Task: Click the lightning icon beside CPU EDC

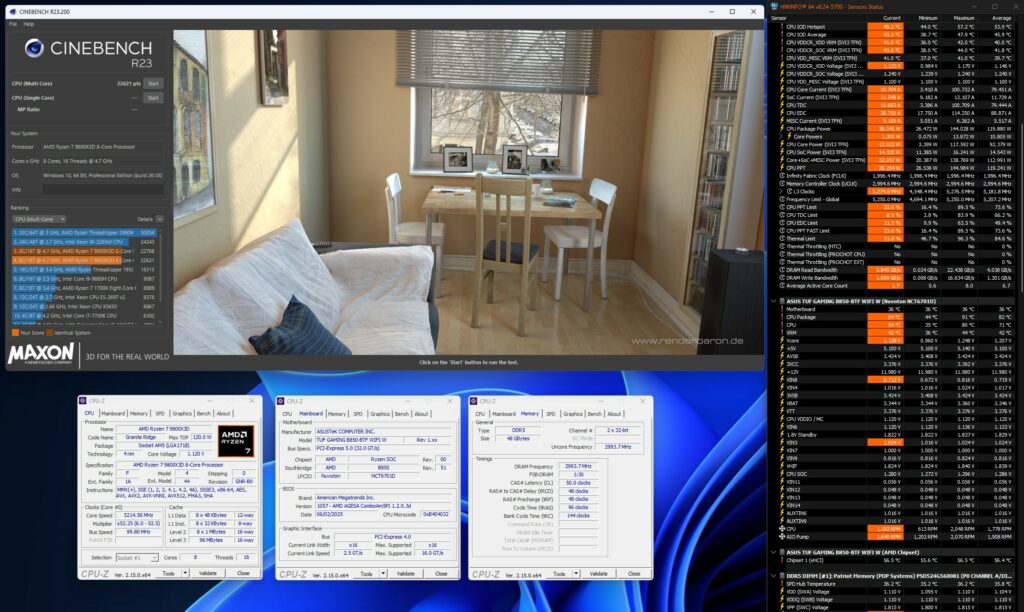Action: [x=782, y=113]
